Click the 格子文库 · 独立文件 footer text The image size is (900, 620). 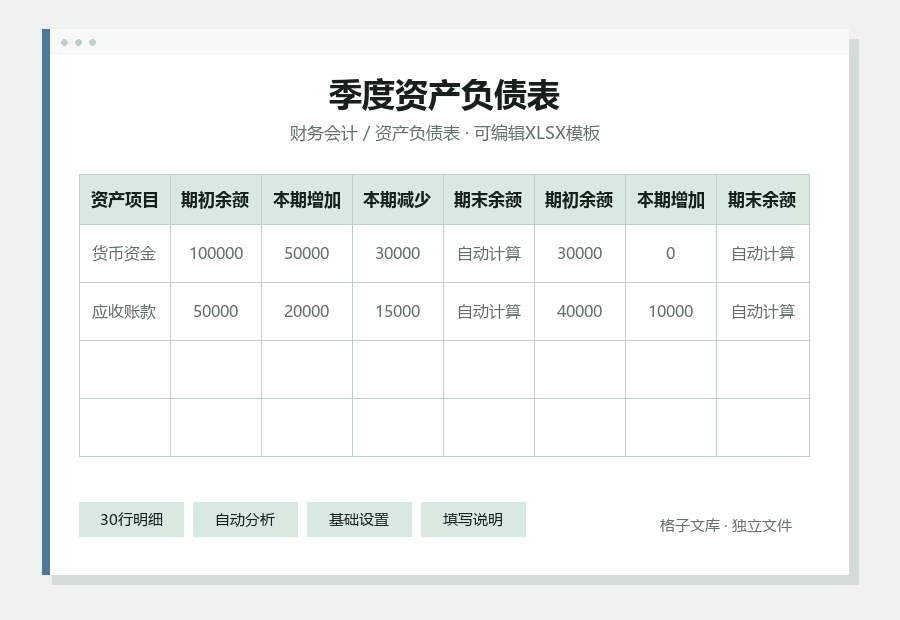tap(726, 525)
